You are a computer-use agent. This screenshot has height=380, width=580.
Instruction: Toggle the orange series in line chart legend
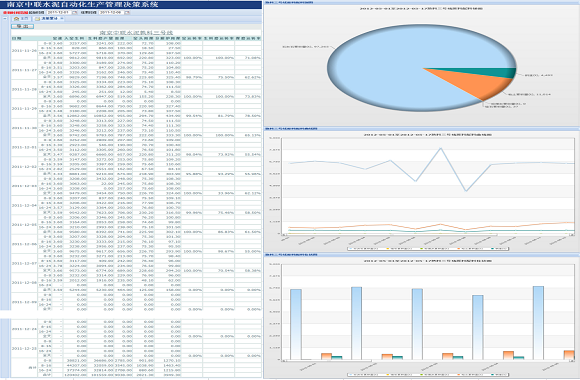click(471, 249)
